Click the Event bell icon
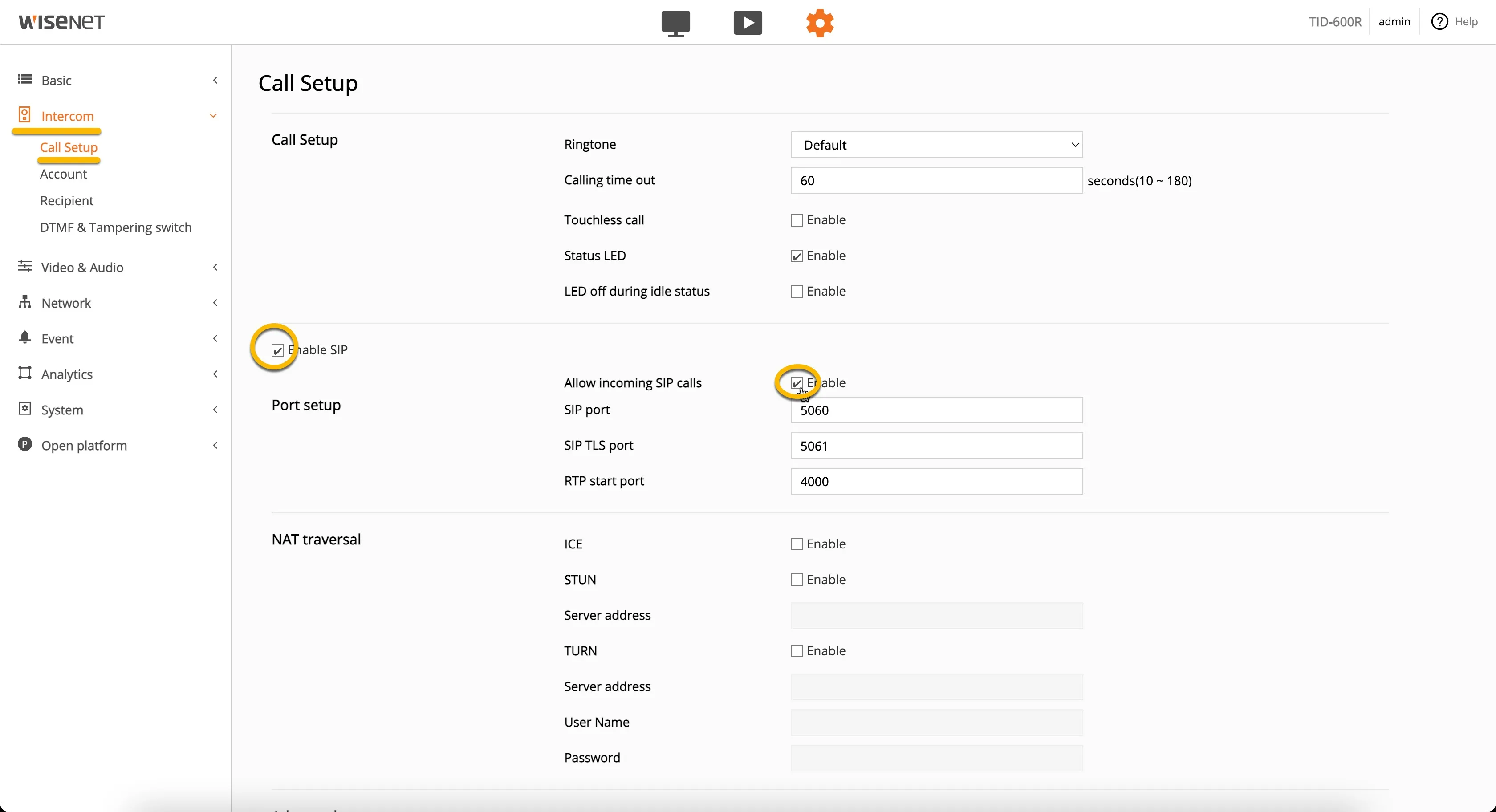Image resolution: width=1496 pixels, height=812 pixels. [x=24, y=337]
